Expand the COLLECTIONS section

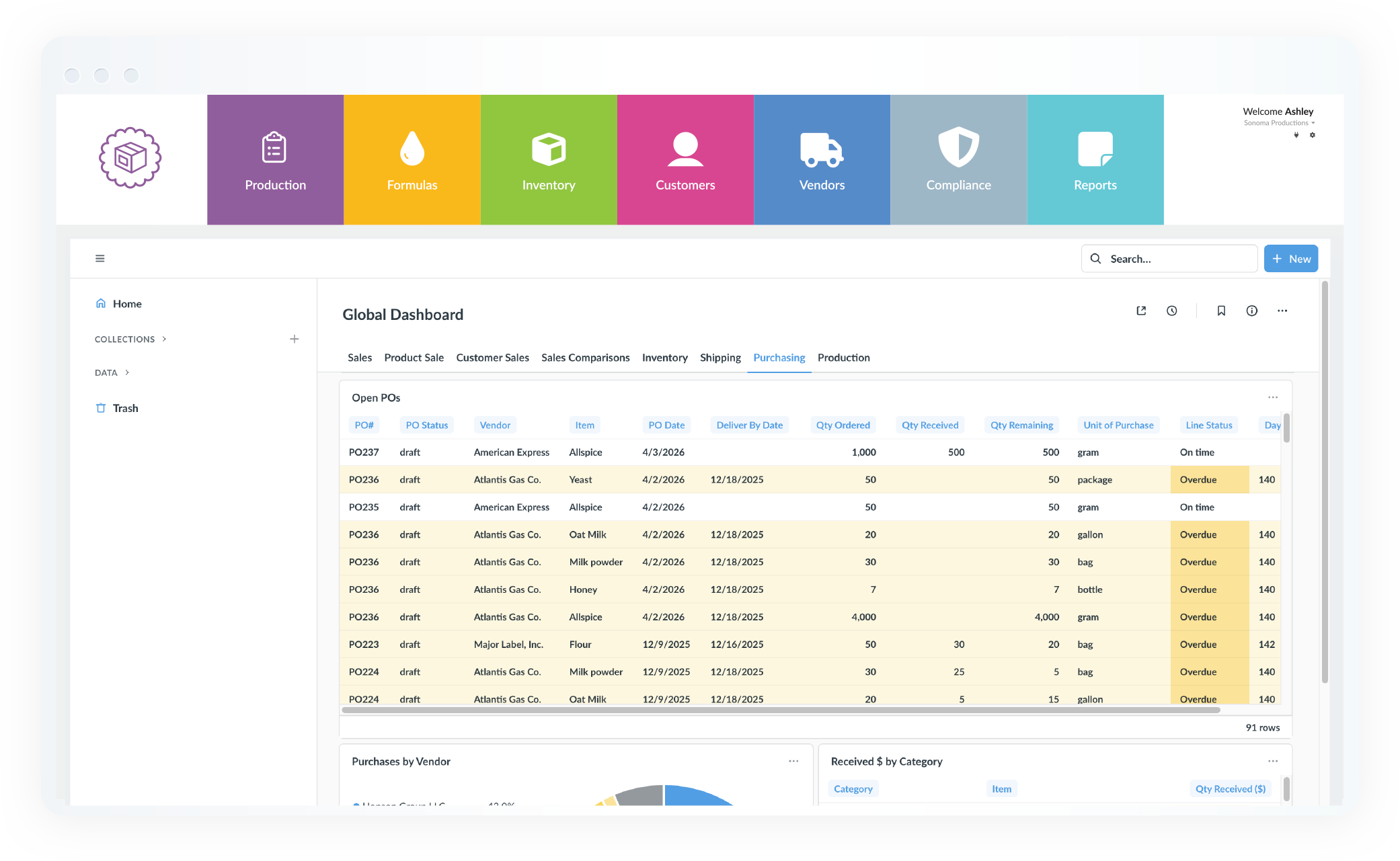point(130,339)
